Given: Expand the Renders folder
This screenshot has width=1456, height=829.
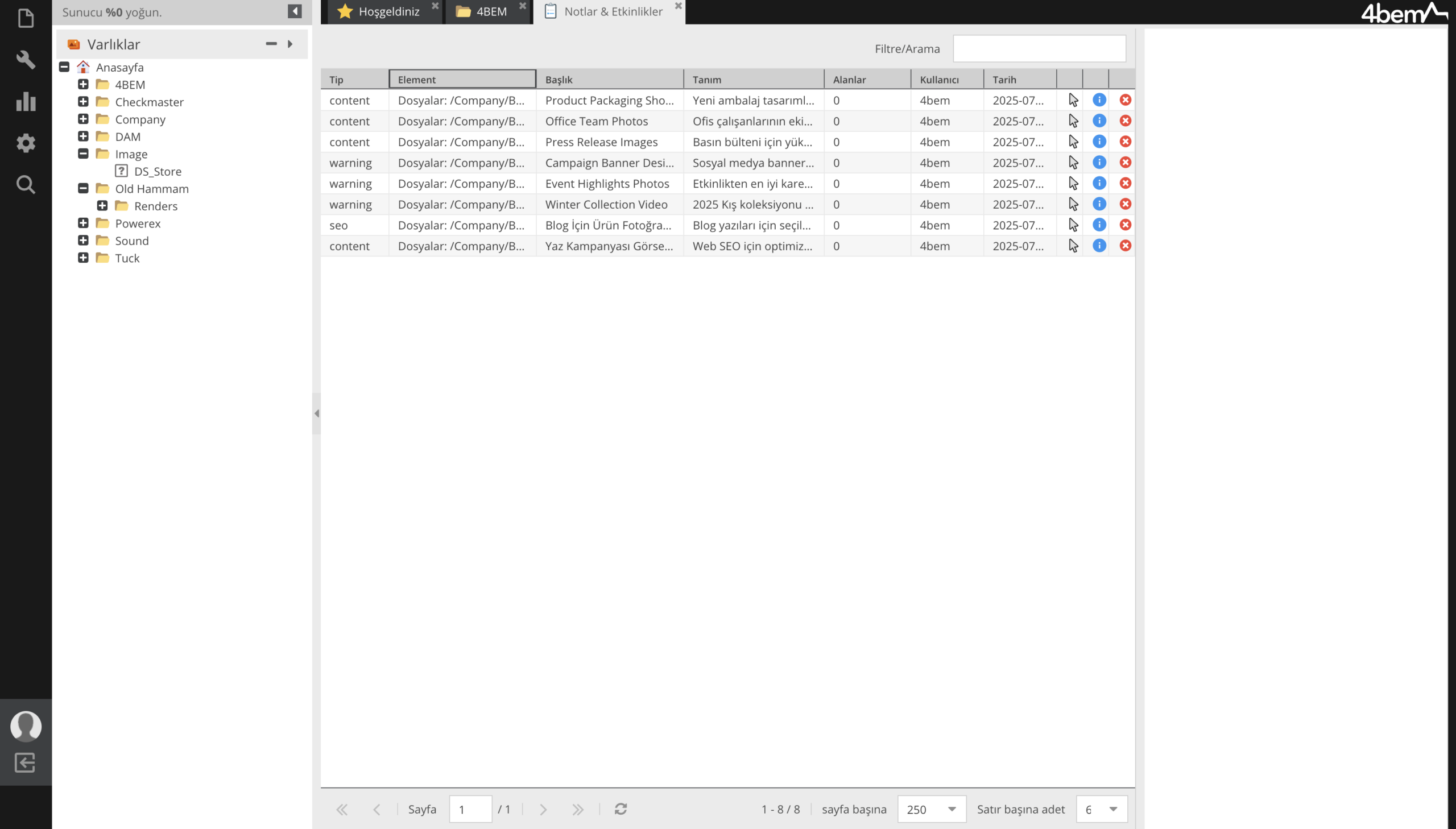Looking at the screenshot, I should pyautogui.click(x=102, y=206).
